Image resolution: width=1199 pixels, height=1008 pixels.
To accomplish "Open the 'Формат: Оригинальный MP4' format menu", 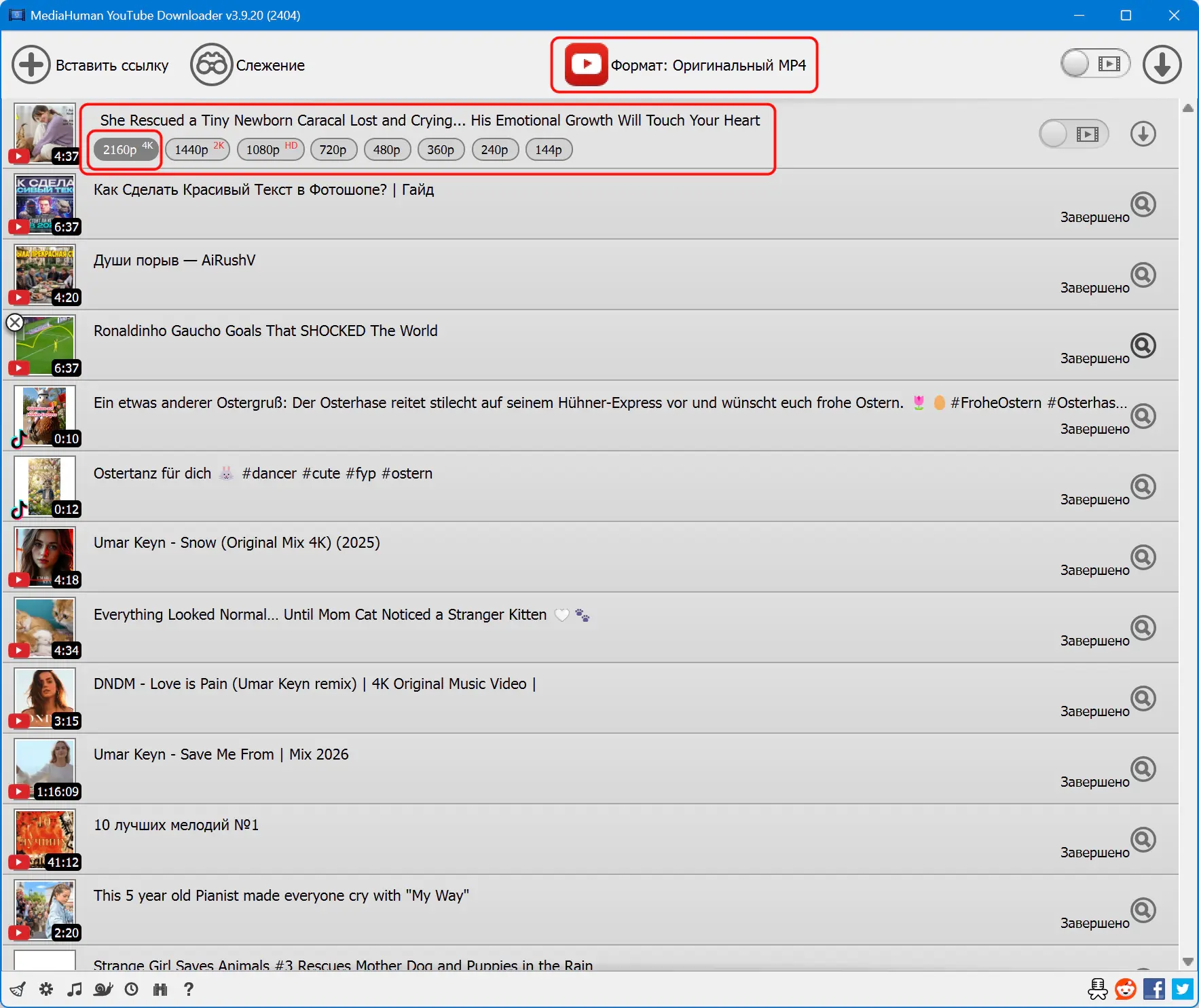I will 684,65.
